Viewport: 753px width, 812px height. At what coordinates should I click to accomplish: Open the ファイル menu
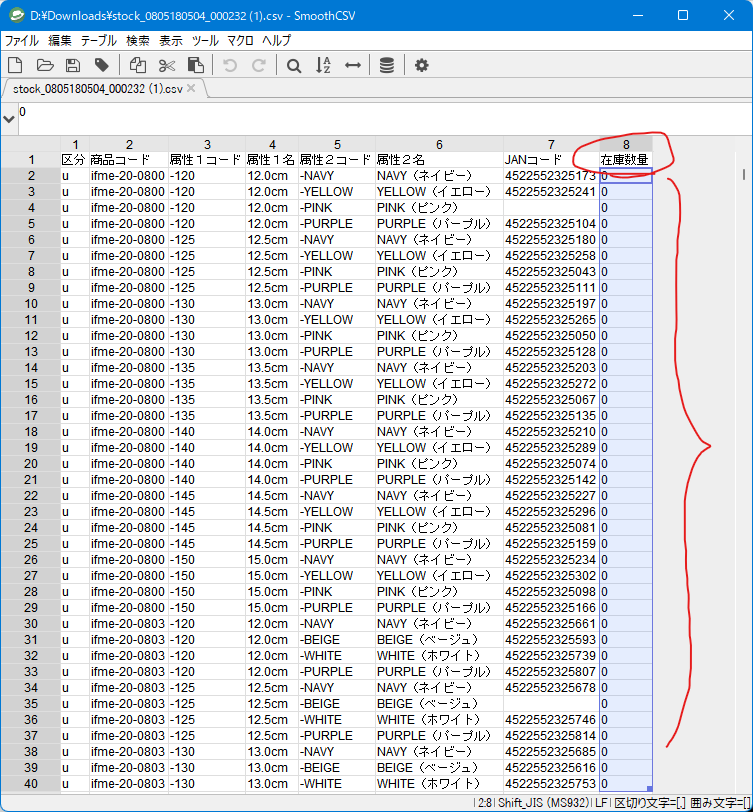point(21,41)
